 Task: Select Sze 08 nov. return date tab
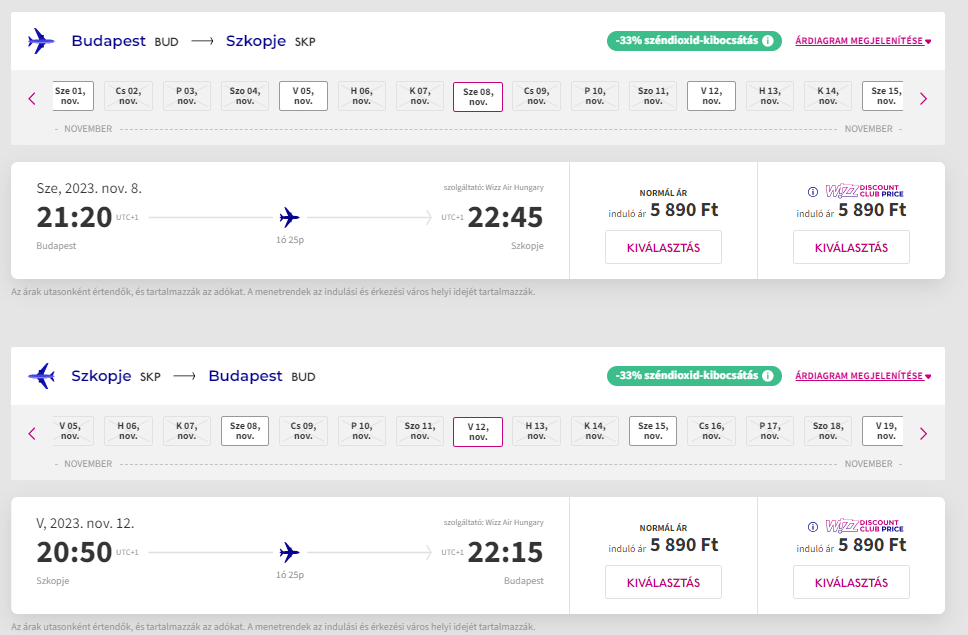(x=245, y=431)
